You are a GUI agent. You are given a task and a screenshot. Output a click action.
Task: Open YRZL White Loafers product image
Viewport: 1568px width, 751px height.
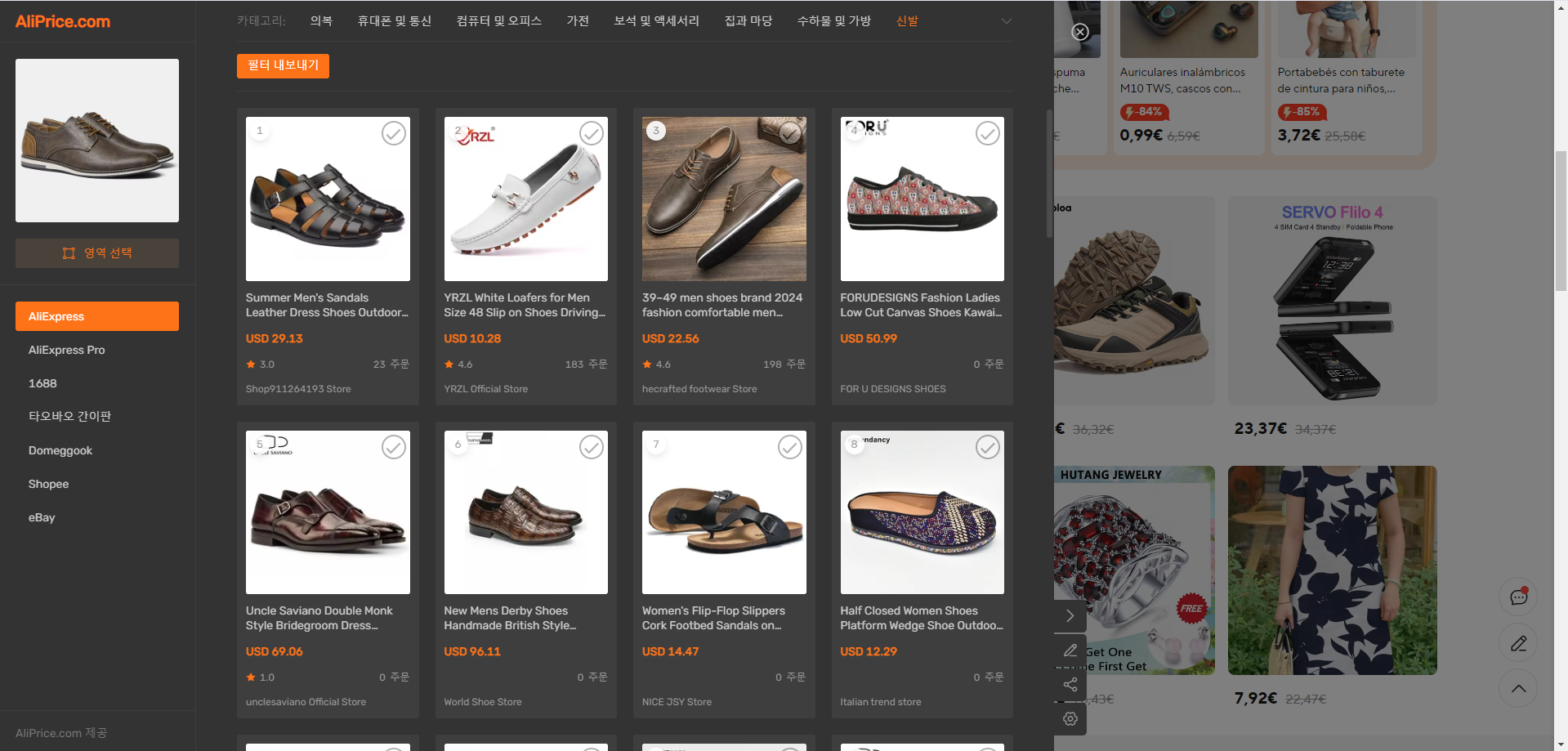[525, 199]
